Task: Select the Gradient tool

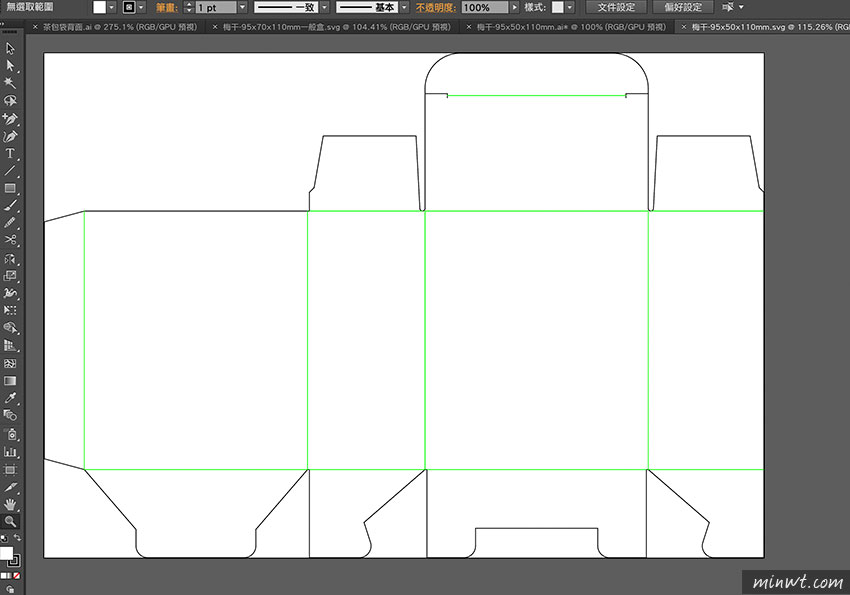Action: coord(10,381)
